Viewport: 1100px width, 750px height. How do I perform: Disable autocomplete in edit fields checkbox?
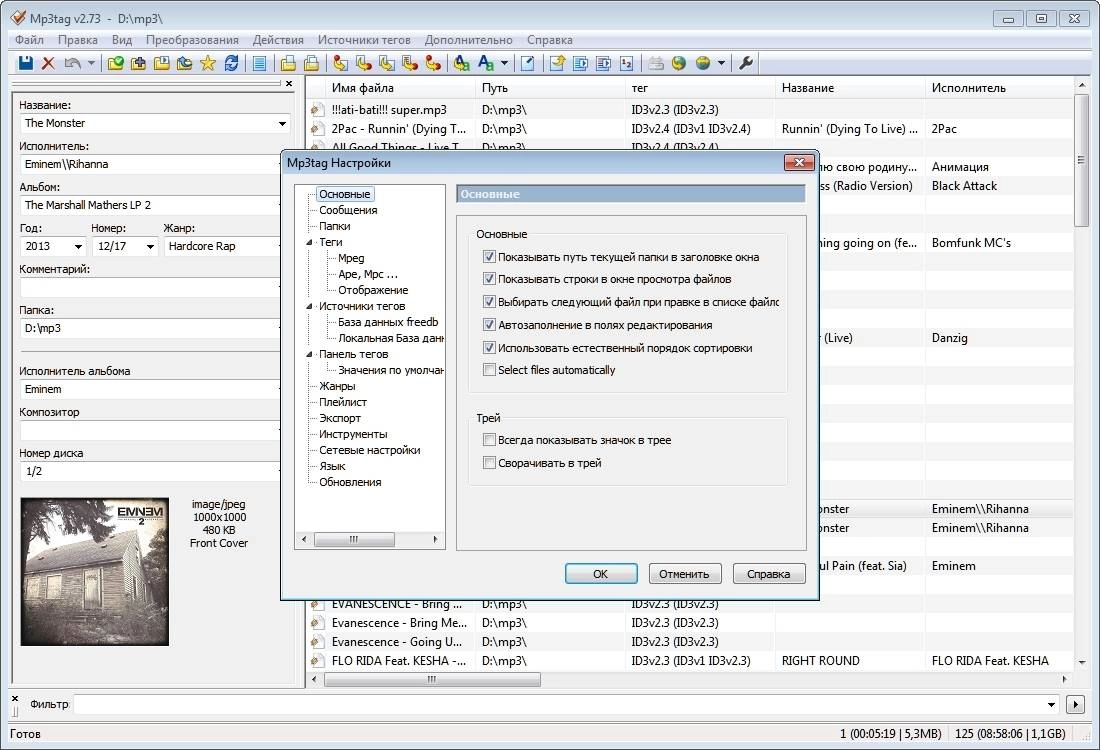point(489,325)
